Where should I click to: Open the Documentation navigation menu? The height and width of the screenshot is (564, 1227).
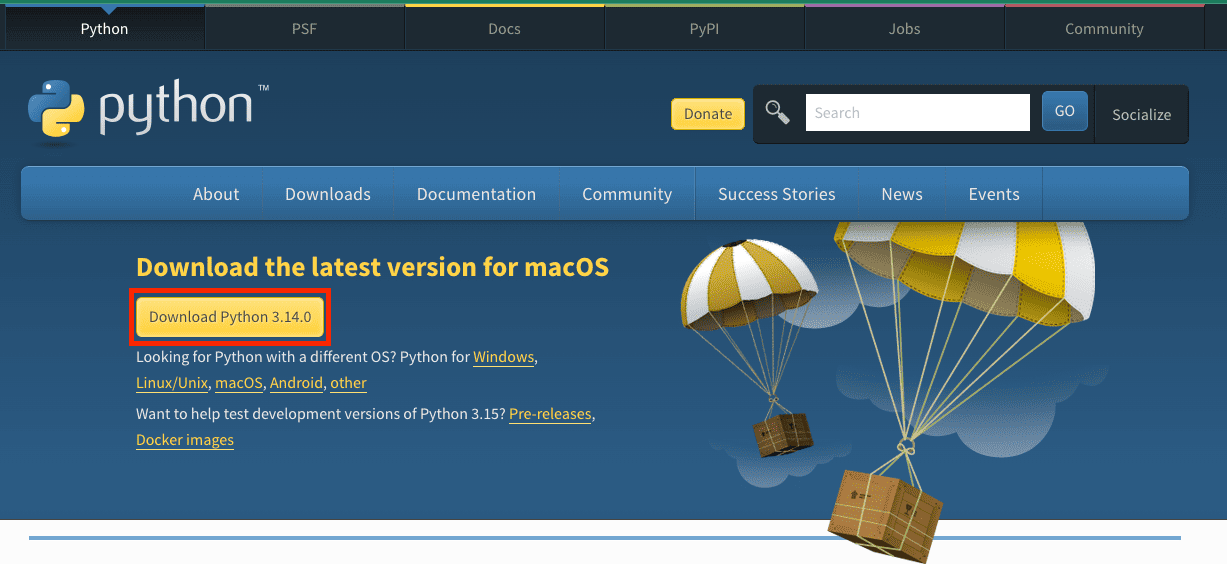(x=476, y=194)
